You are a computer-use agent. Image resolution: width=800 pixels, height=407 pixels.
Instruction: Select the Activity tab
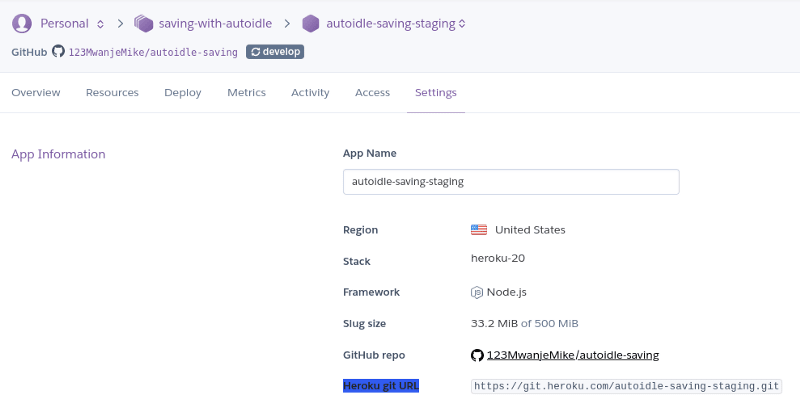tap(310, 93)
